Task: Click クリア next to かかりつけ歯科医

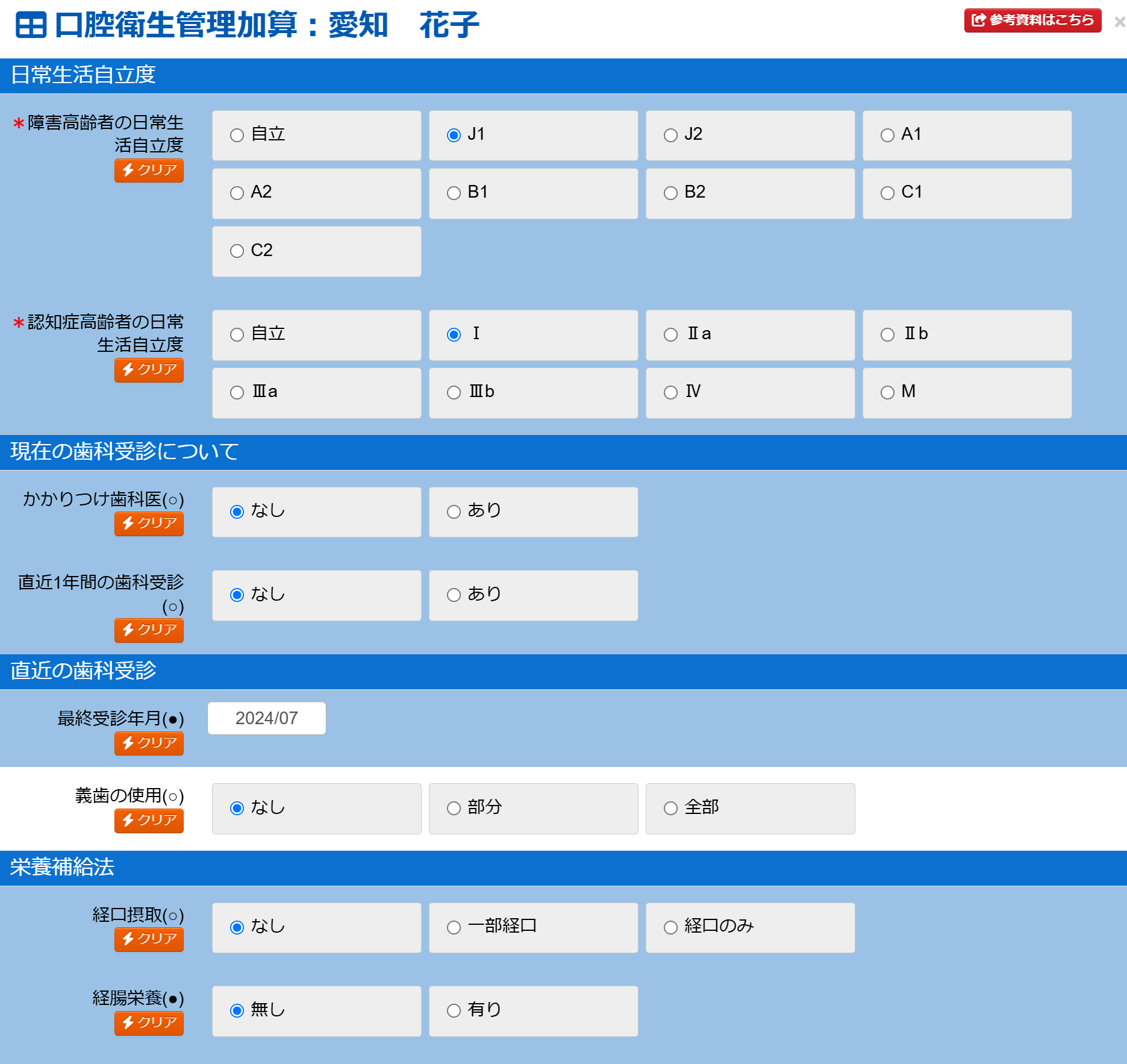Action: 148,524
